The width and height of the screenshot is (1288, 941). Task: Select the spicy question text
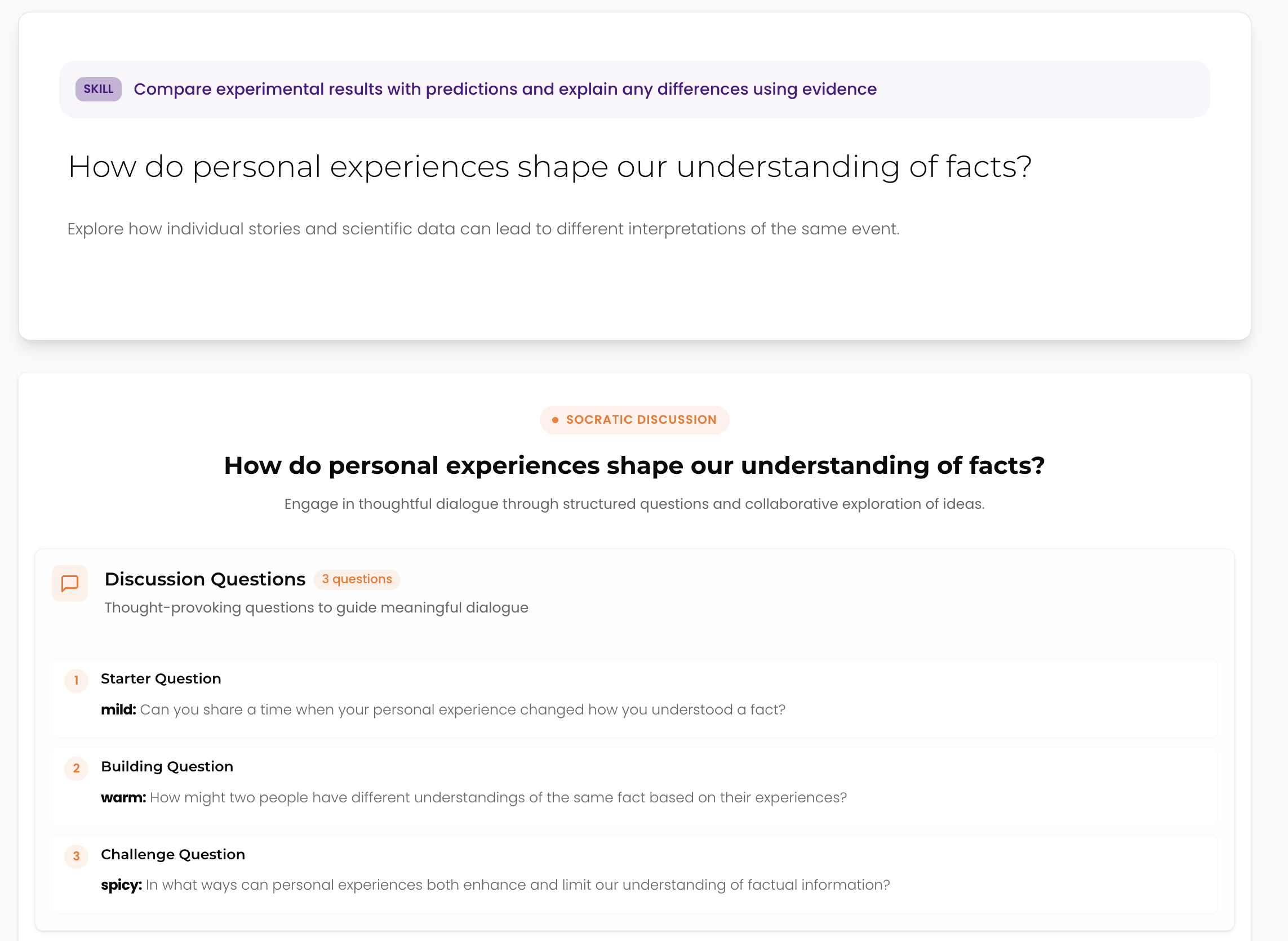pyautogui.click(x=518, y=885)
